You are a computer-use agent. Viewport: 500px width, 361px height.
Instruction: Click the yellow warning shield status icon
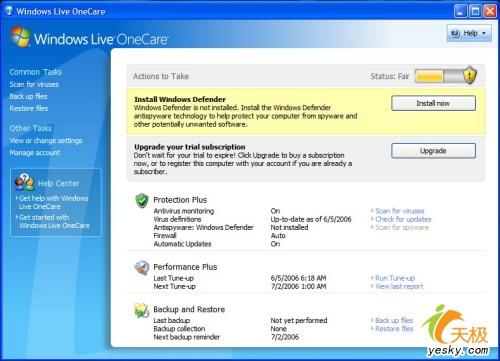(x=469, y=75)
